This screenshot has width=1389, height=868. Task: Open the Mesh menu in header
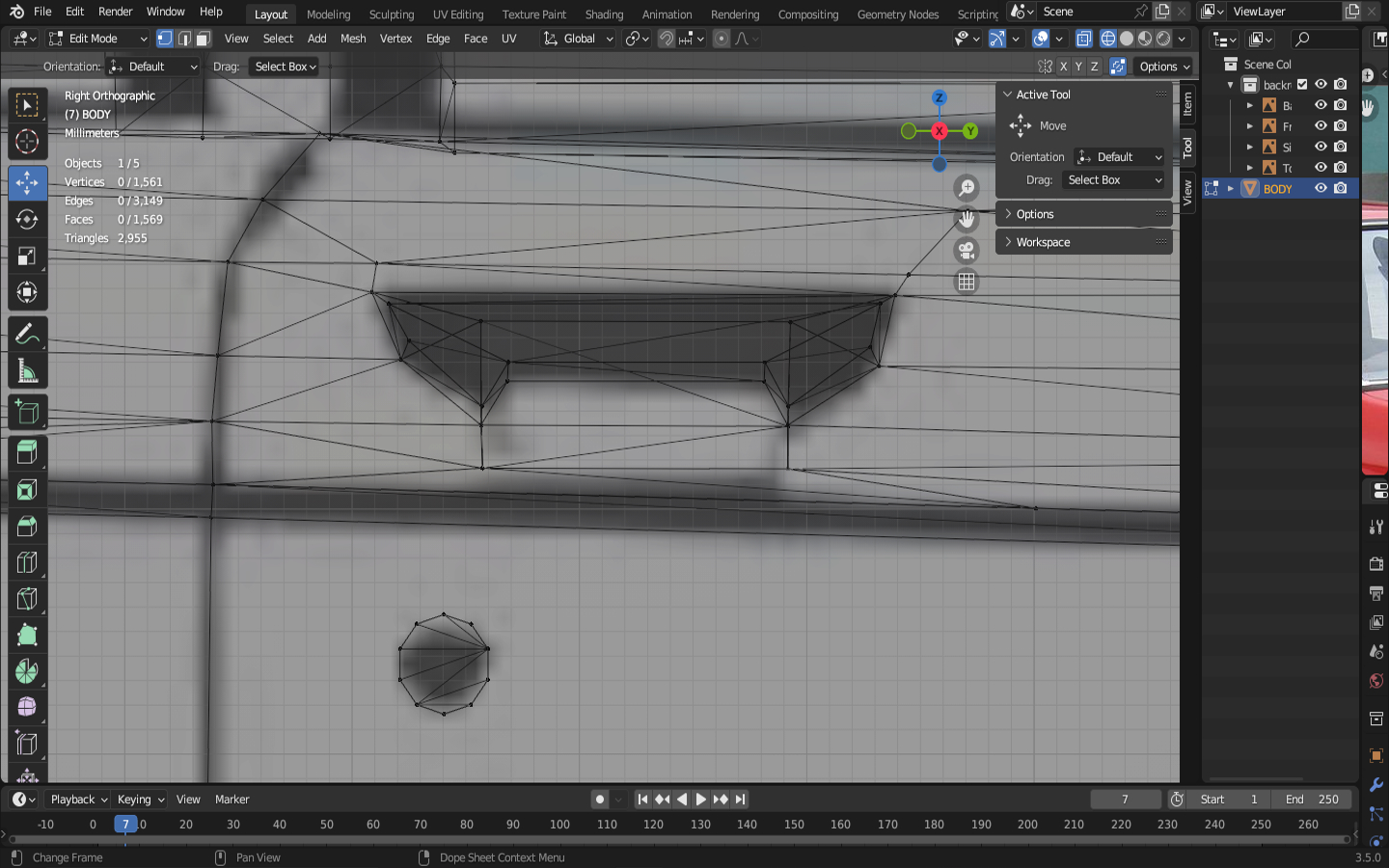(x=353, y=39)
